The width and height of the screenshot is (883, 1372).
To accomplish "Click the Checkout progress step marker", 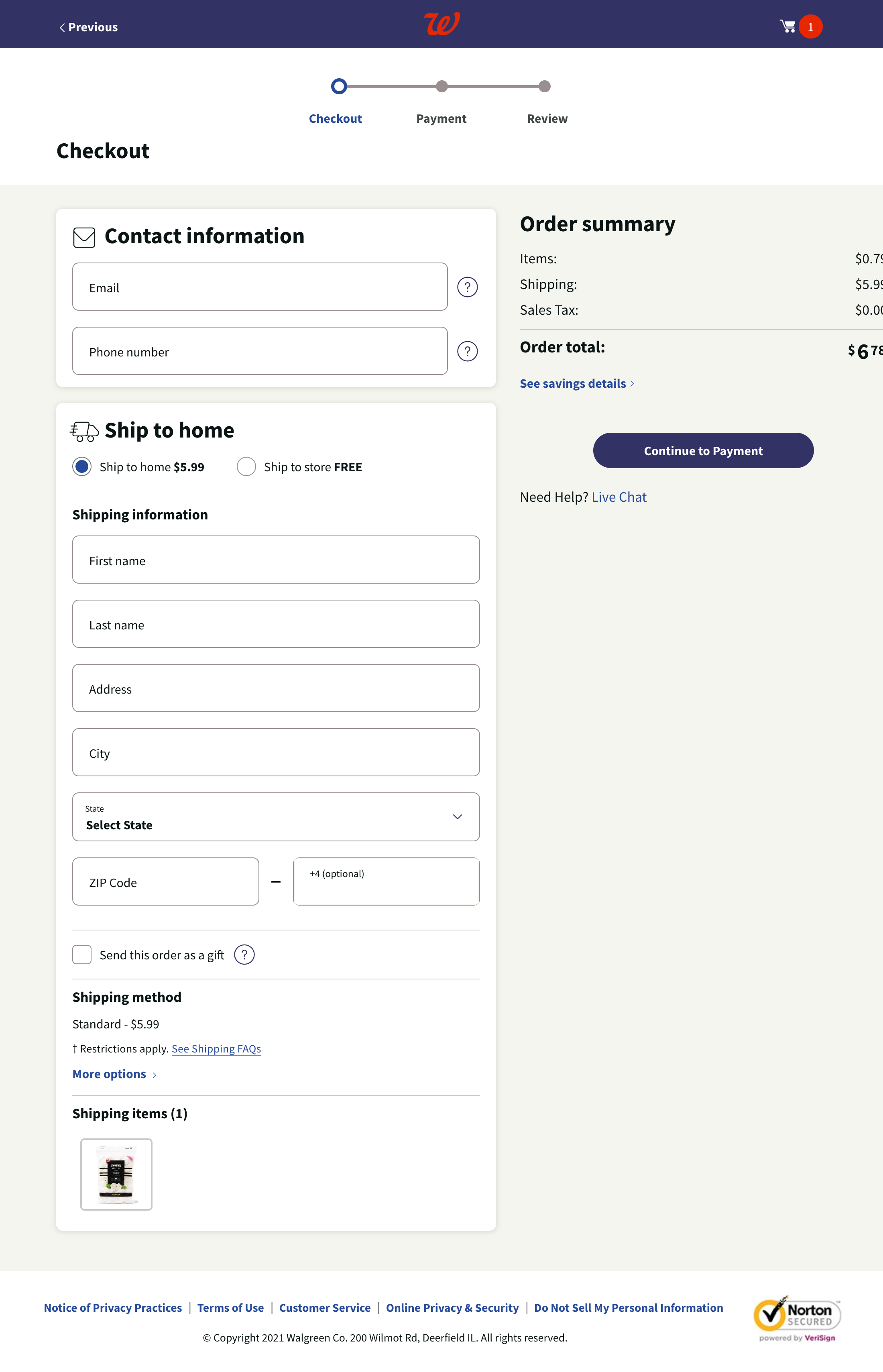I will [339, 87].
